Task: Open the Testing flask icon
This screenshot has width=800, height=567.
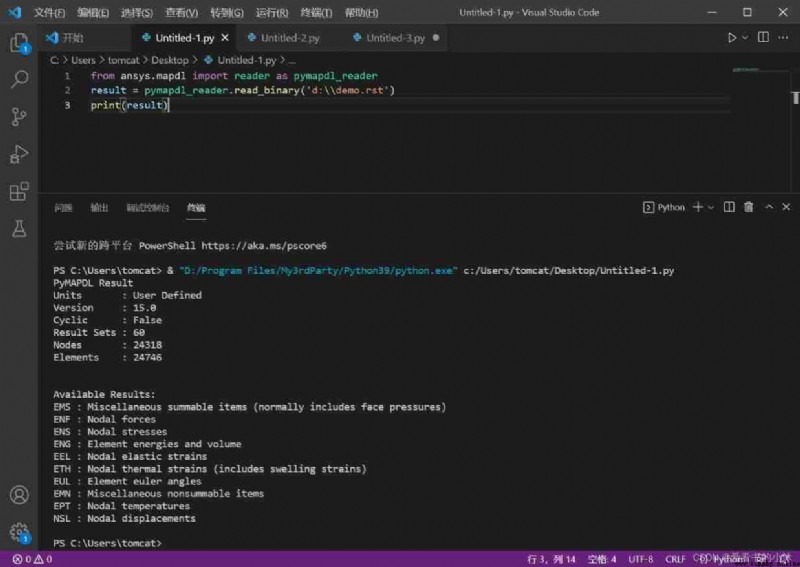Action: coord(19,229)
